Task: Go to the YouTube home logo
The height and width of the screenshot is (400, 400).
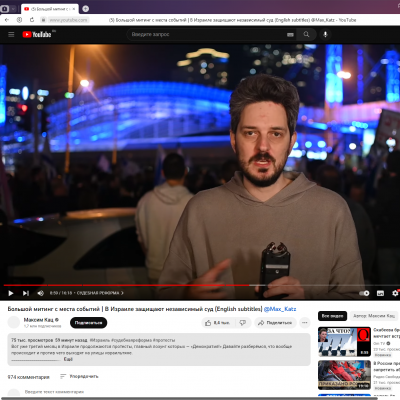Action: click(x=37, y=34)
